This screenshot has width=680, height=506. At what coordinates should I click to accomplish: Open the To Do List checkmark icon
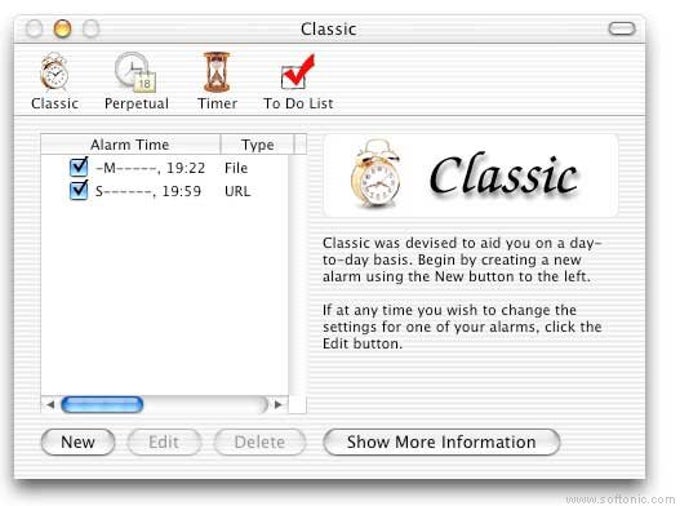(x=298, y=80)
